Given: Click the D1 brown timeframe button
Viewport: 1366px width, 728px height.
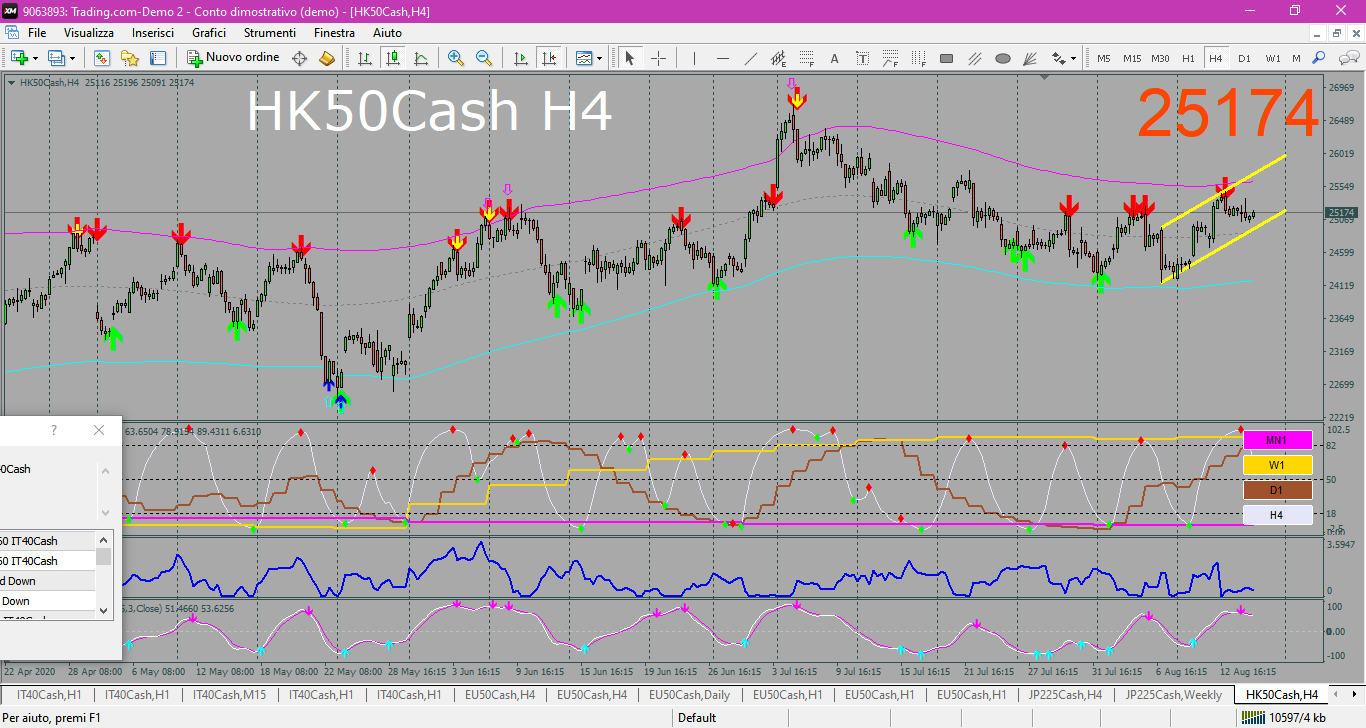Looking at the screenshot, I should tap(1276, 490).
